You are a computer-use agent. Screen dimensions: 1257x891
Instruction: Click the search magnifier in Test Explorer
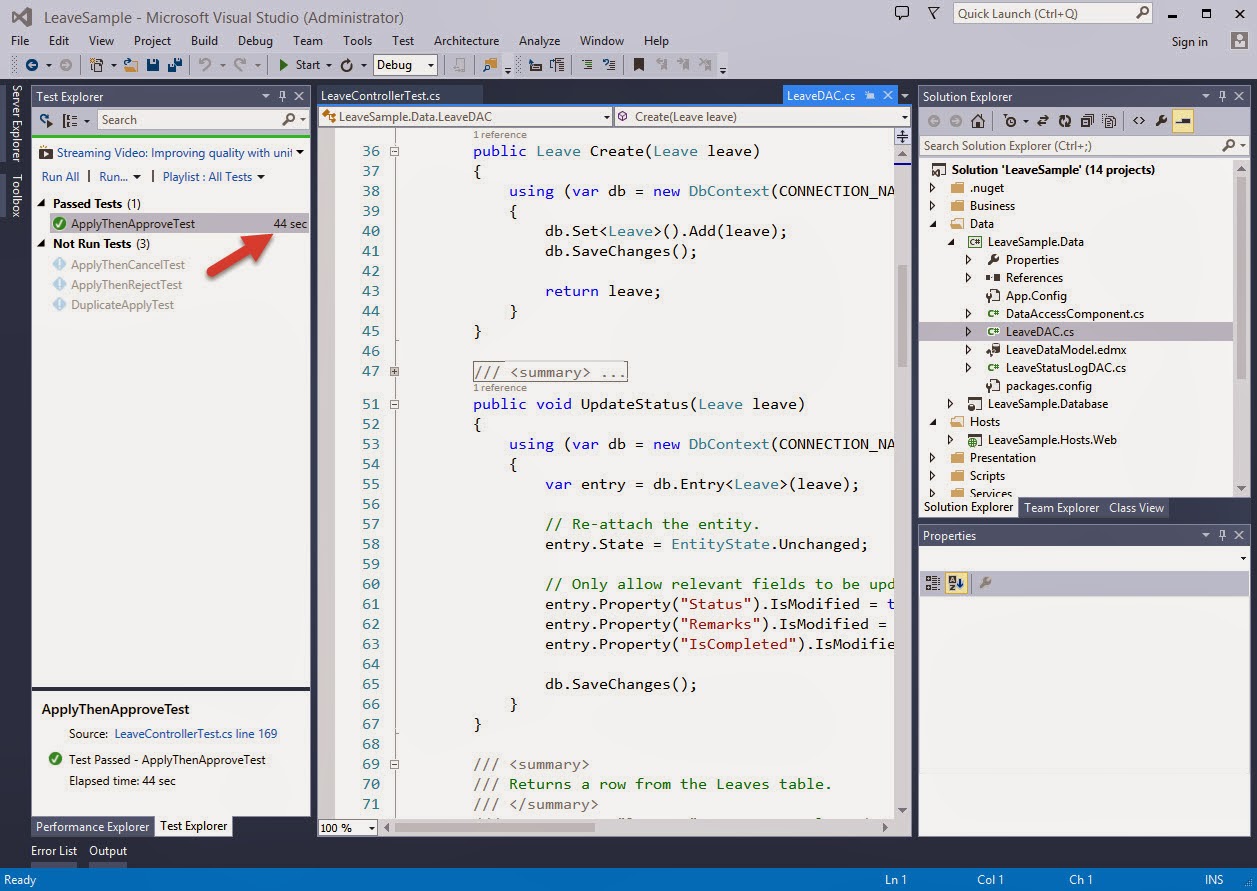290,120
